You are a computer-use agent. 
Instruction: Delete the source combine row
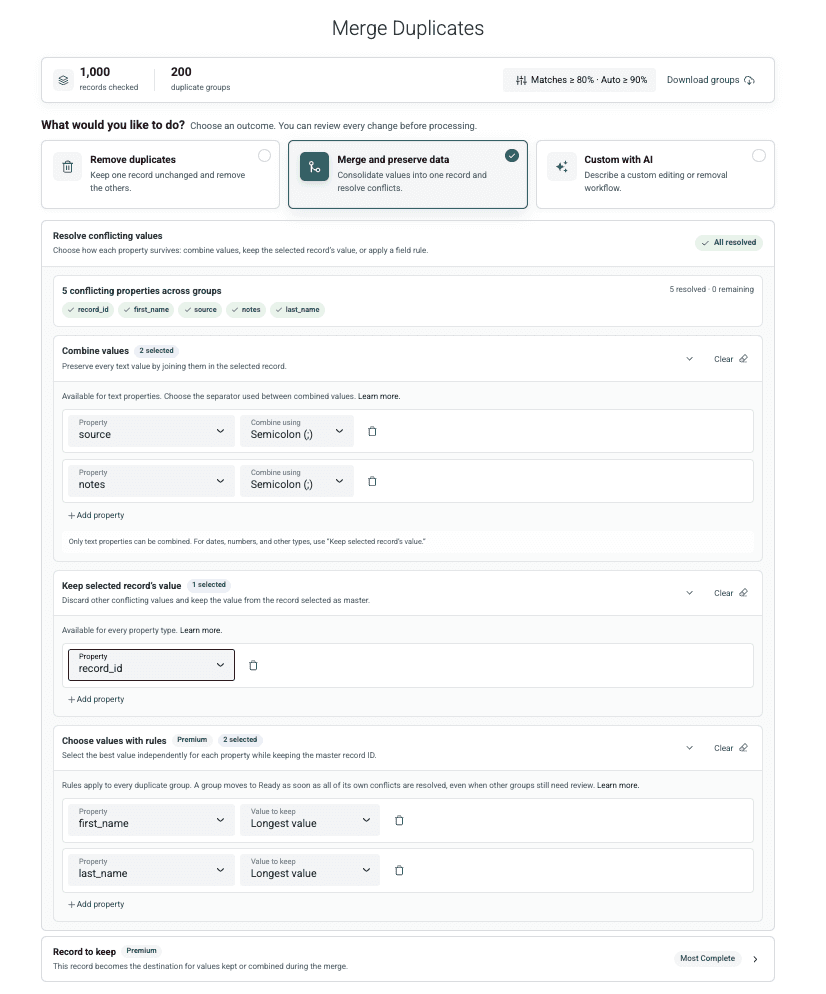coord(372,431)
